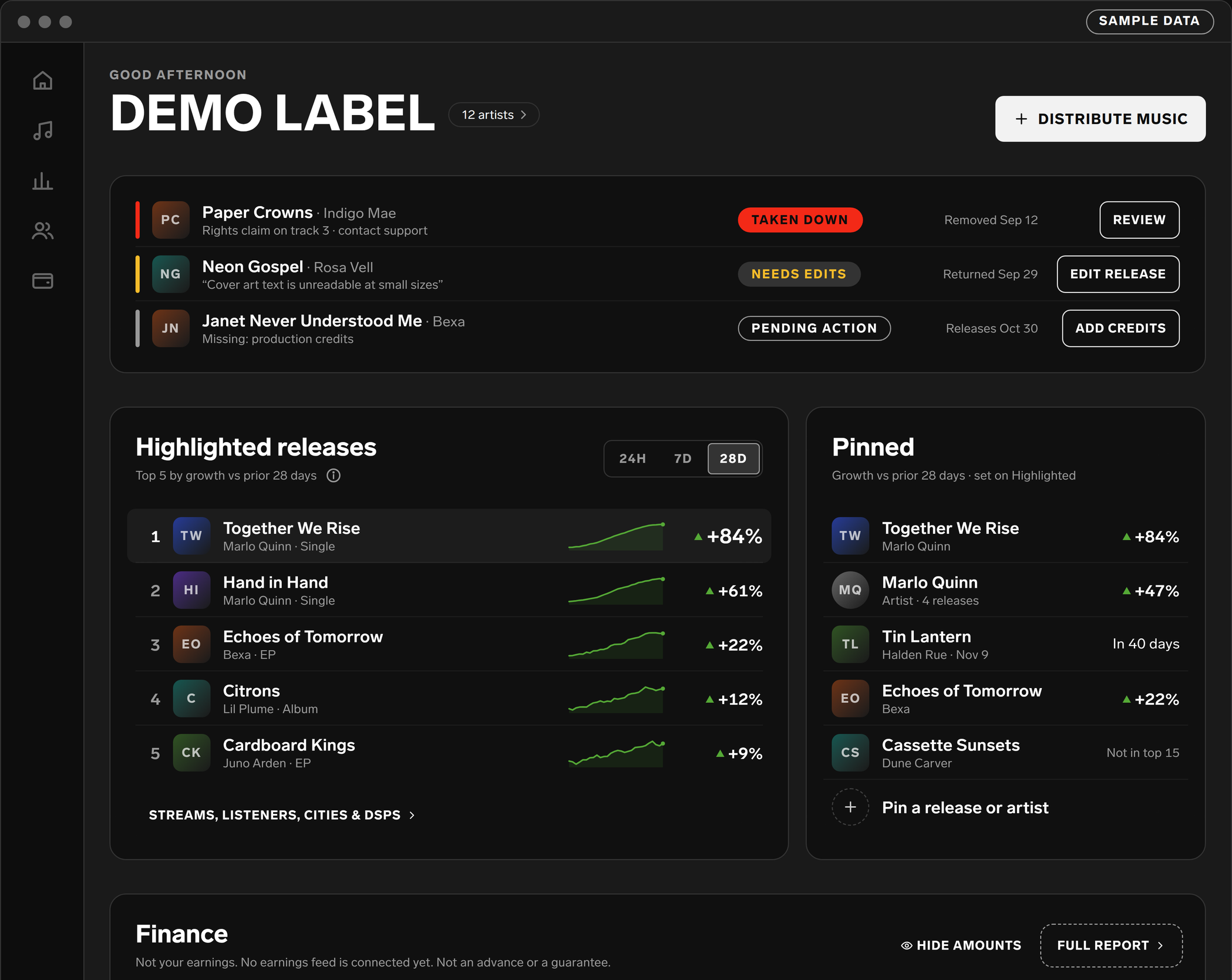Open the Analytics bar chart sidebar icon
Viewport: 1232px width, 980px height.
(x=42, y=181)
